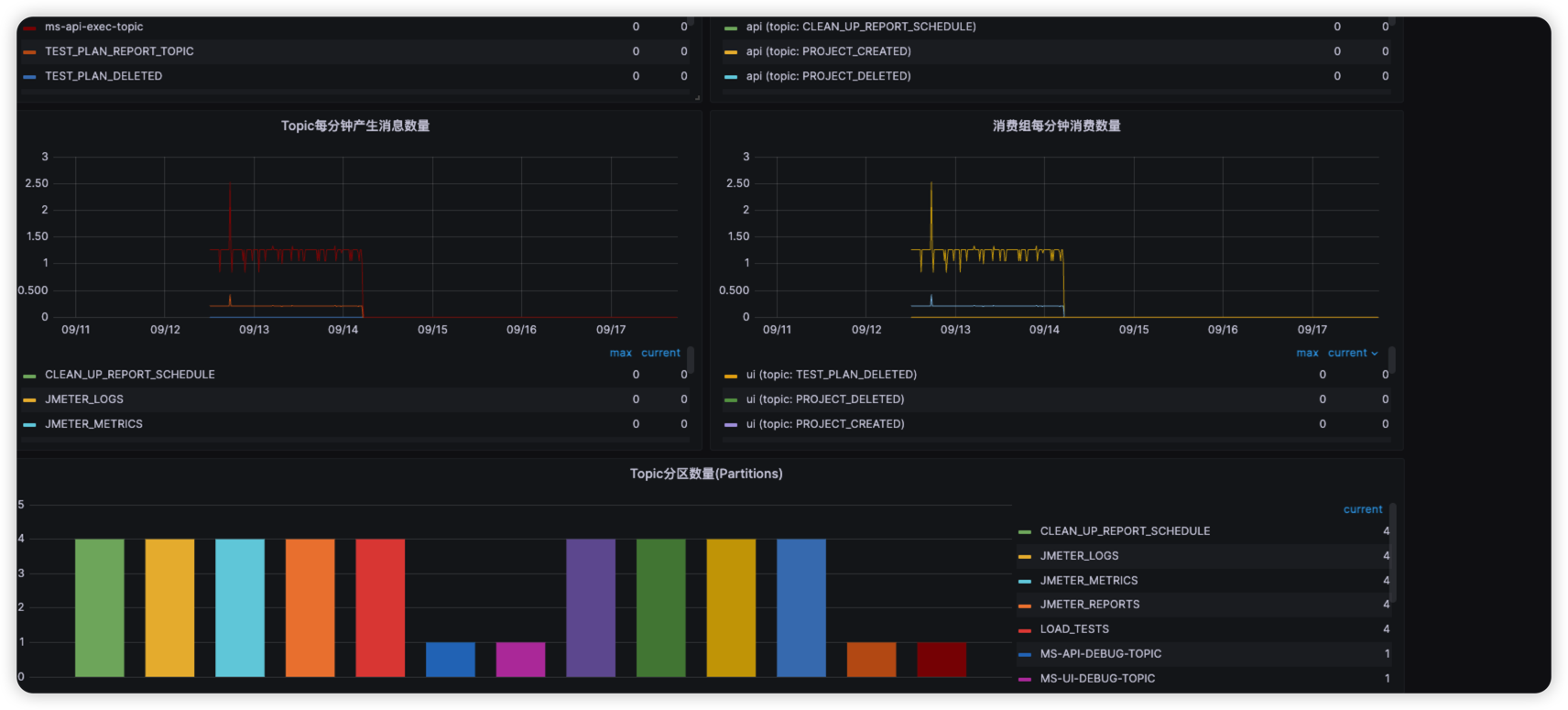Toggle api (topic: CLEAN_UP_REPORT_SCHEDULE) series
Image resolution: width=1568 pixels, height=710 pixels.
[861, 27]
